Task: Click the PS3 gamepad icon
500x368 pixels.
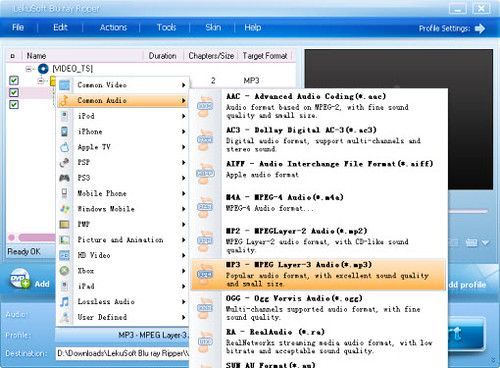Action: click(65, 178)
